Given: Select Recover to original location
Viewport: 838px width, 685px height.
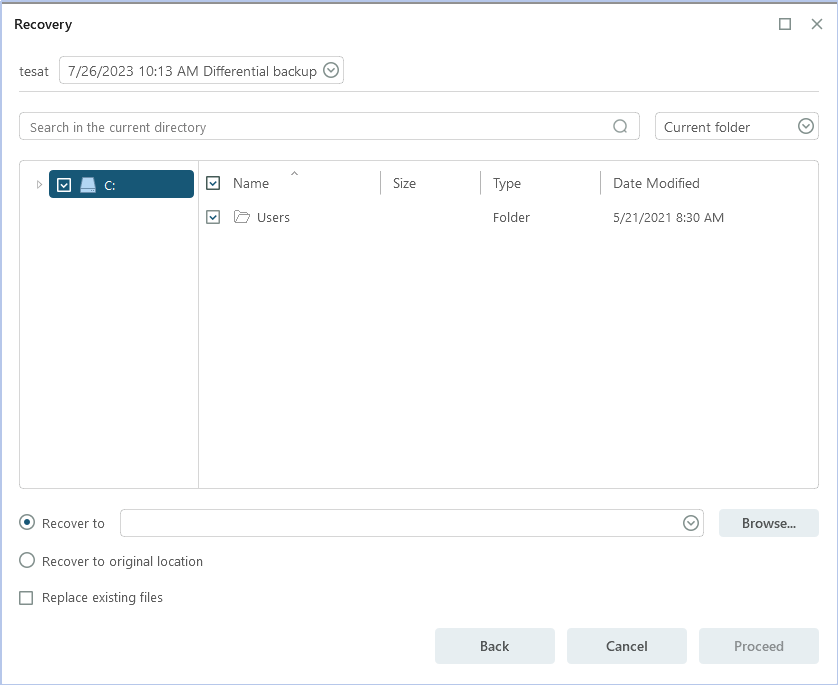Looking at the screenshot, I should (x=27, y=561).
